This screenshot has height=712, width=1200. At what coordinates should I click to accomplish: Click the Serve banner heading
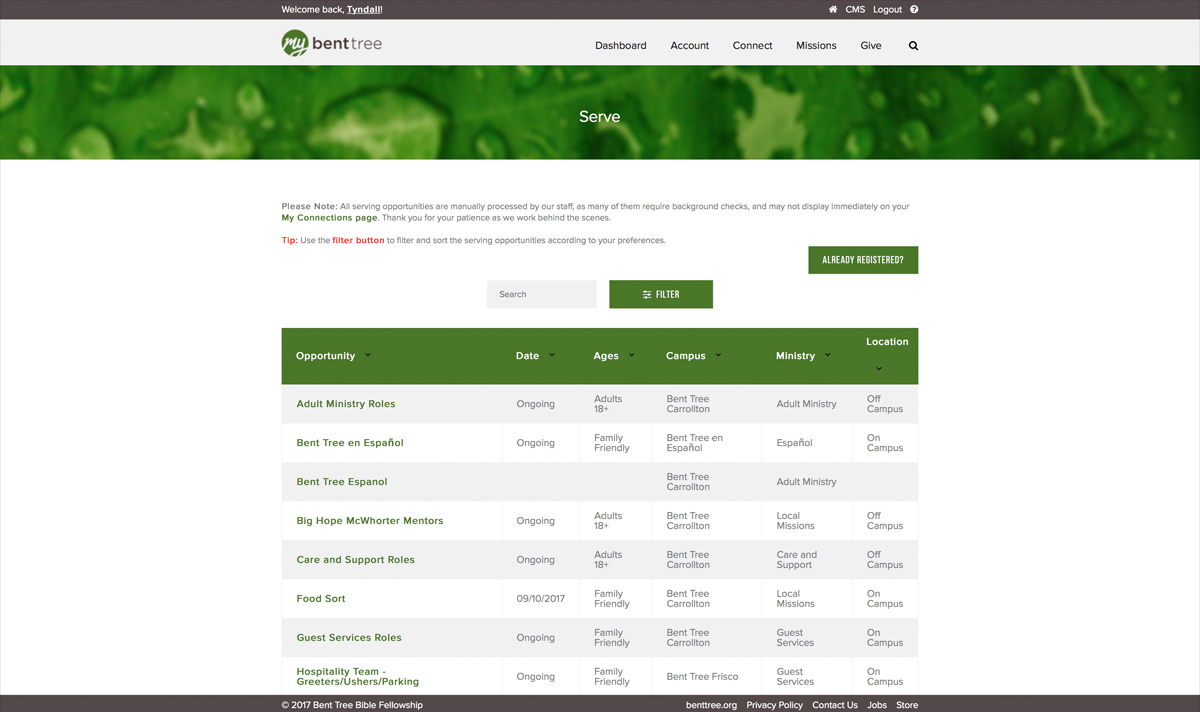600,117
